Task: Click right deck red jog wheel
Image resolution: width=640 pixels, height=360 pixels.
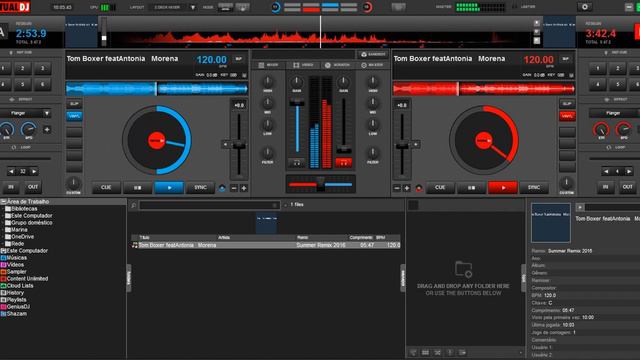Action: tap(484, 140)
